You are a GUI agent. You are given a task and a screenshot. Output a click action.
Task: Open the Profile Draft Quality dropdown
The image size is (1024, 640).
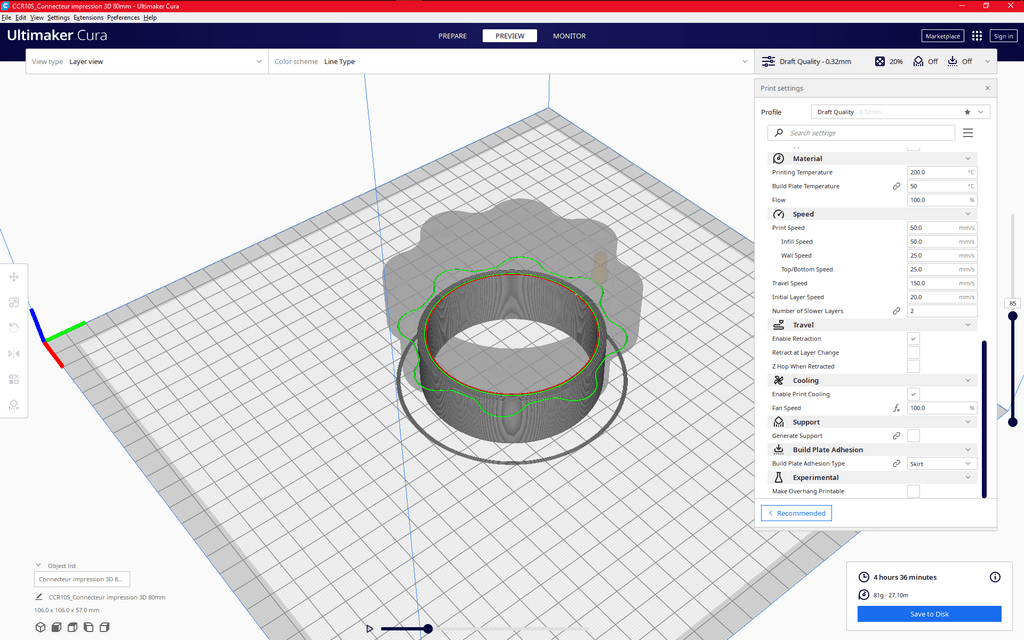(901, 112)
